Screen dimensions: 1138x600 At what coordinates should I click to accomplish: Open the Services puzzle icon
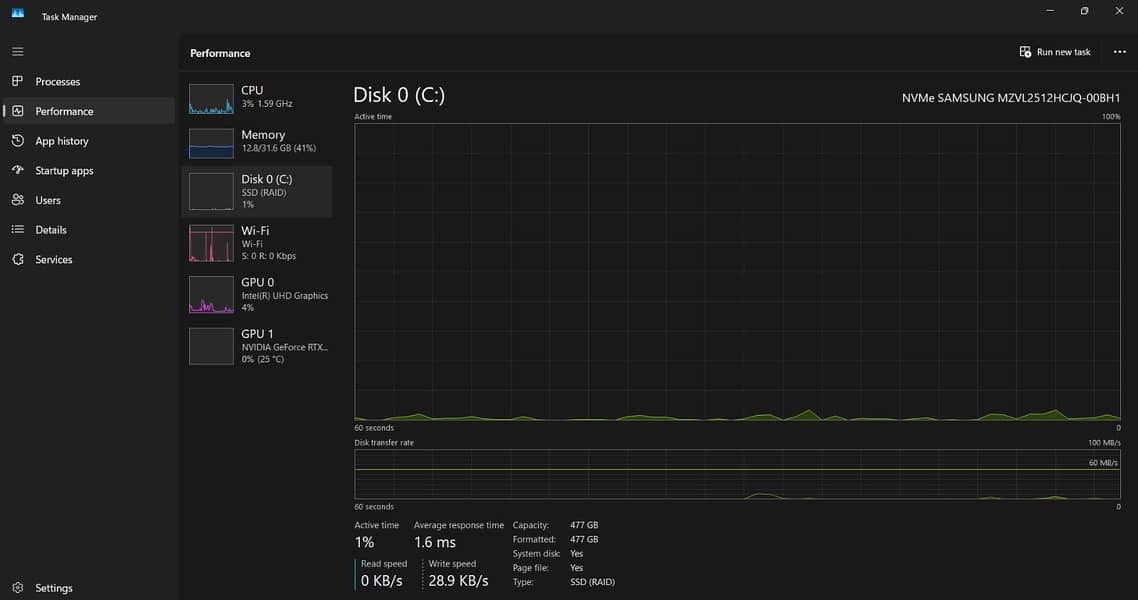[x=17, y=259]
